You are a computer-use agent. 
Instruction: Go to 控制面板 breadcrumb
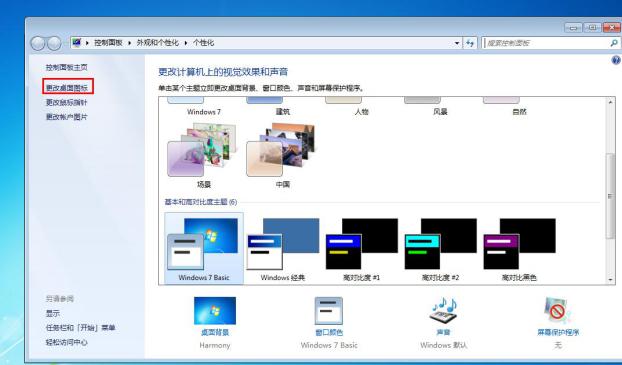click(108, 43)
